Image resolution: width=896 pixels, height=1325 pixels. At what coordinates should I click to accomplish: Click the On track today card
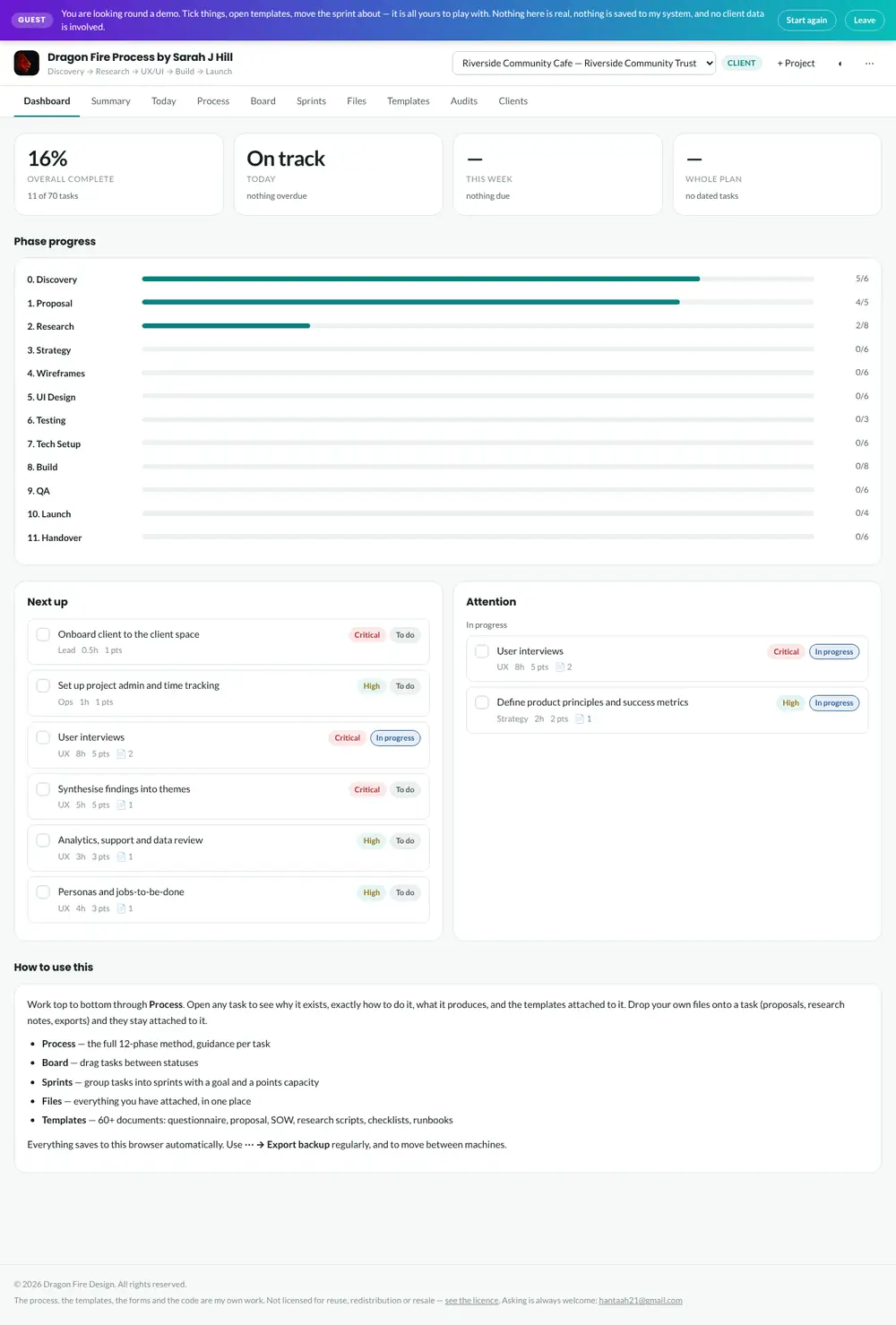click(338, 175)
